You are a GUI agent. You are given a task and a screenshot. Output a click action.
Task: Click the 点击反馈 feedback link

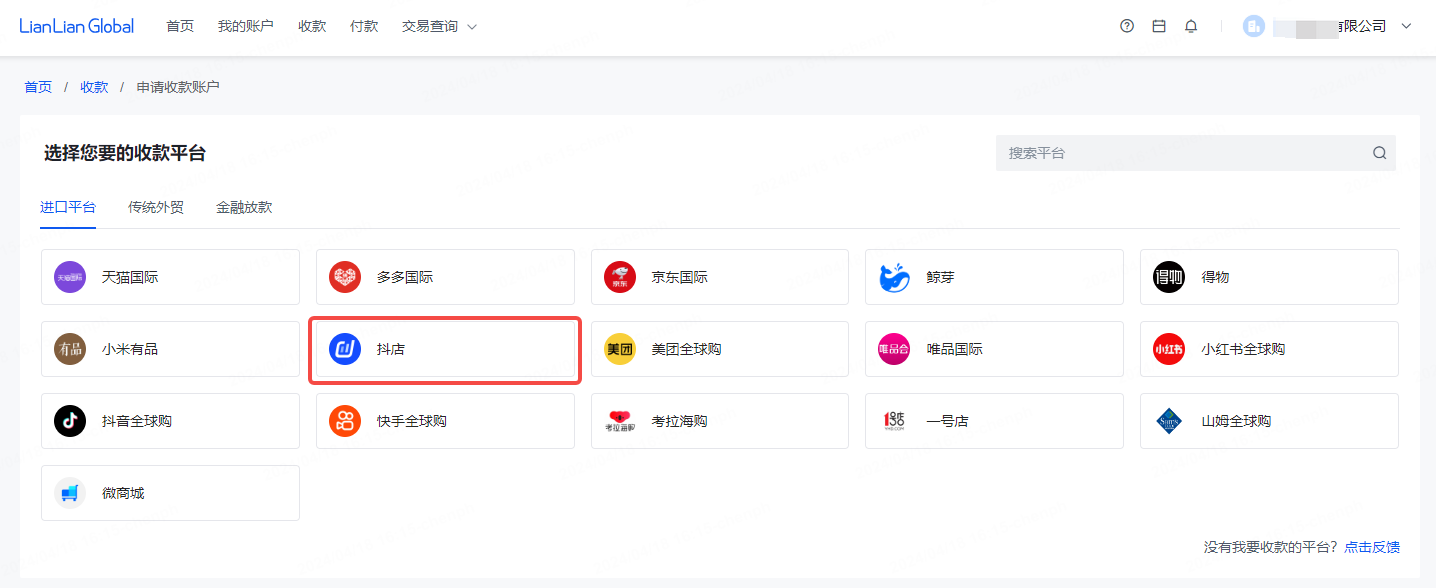pyautogui.click(x=1372, y=547)
